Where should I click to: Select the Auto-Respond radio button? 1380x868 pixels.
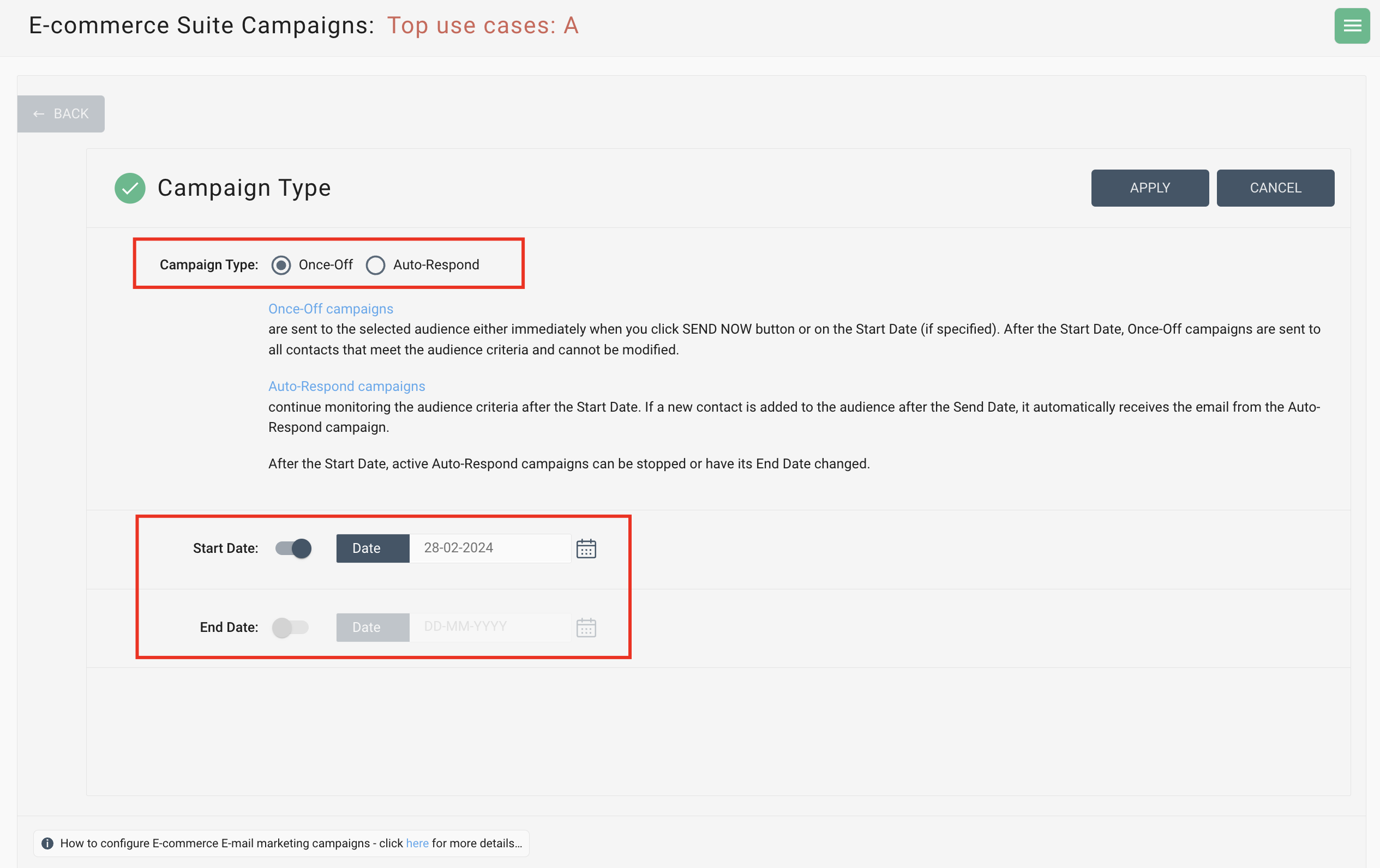click(x=375, y=264)
